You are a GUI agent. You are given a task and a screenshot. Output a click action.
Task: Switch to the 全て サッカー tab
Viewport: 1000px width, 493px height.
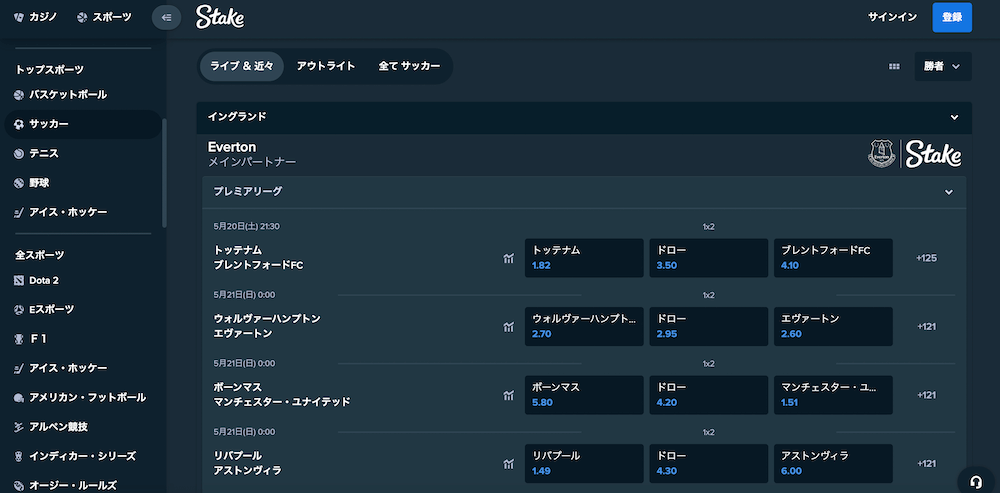tap(409, 66)
